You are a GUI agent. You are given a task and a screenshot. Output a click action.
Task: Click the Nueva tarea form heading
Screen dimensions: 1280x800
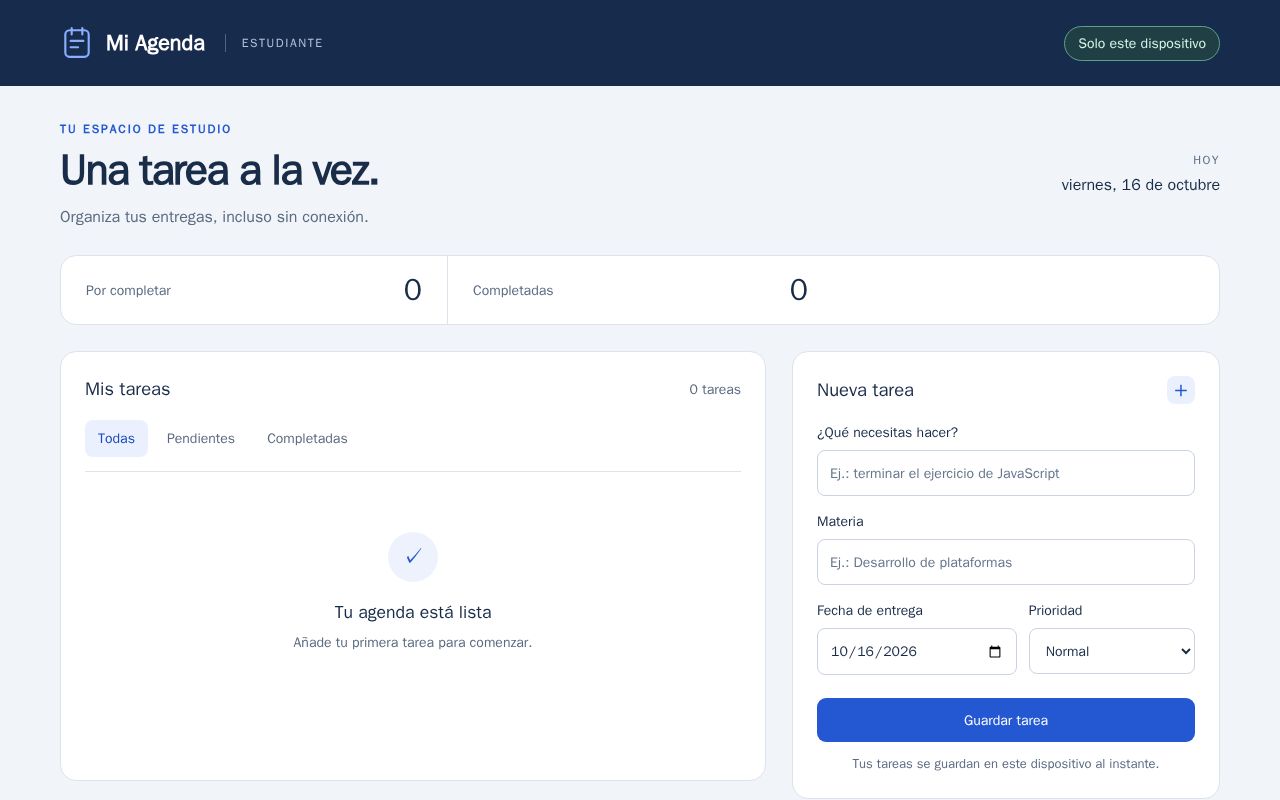(865, 390)
